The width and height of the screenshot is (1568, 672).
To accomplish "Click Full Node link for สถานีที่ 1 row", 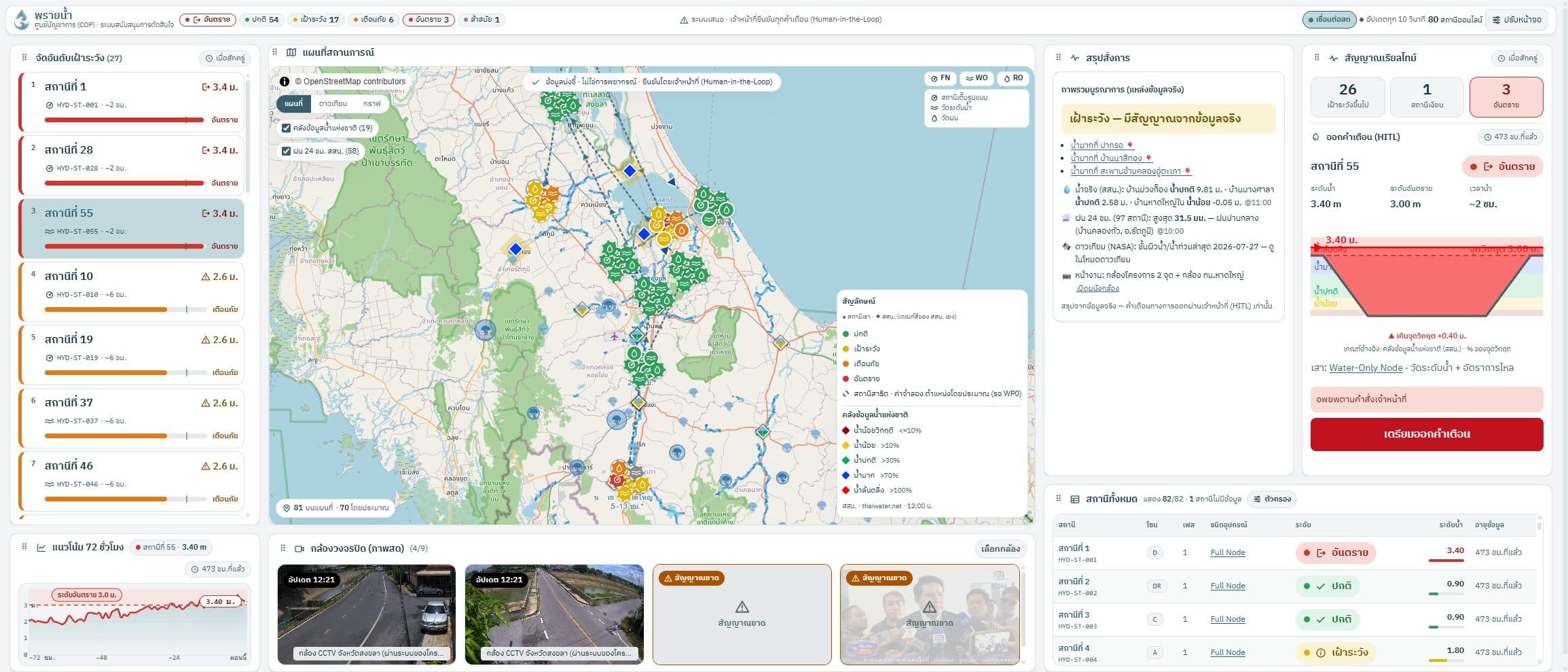I will coord(1228,552).
